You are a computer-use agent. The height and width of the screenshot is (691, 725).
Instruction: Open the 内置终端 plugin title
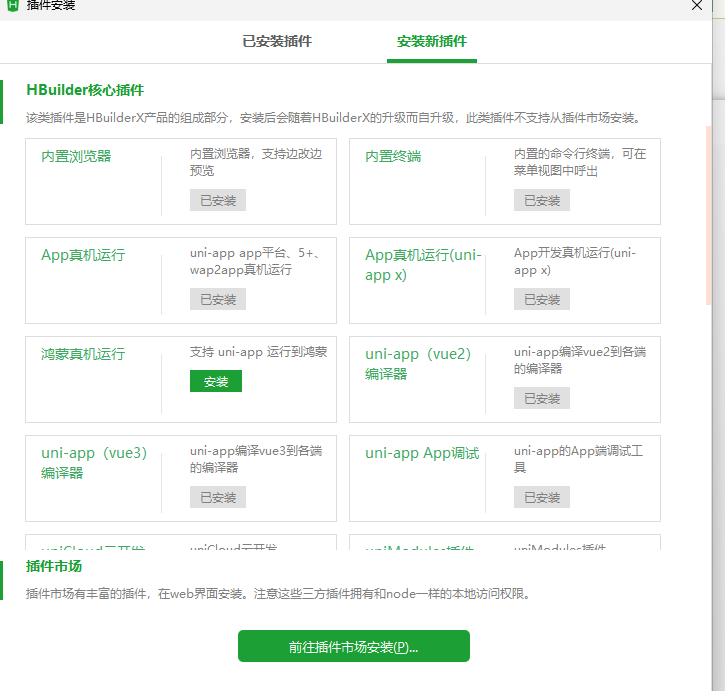click(393, 156)
